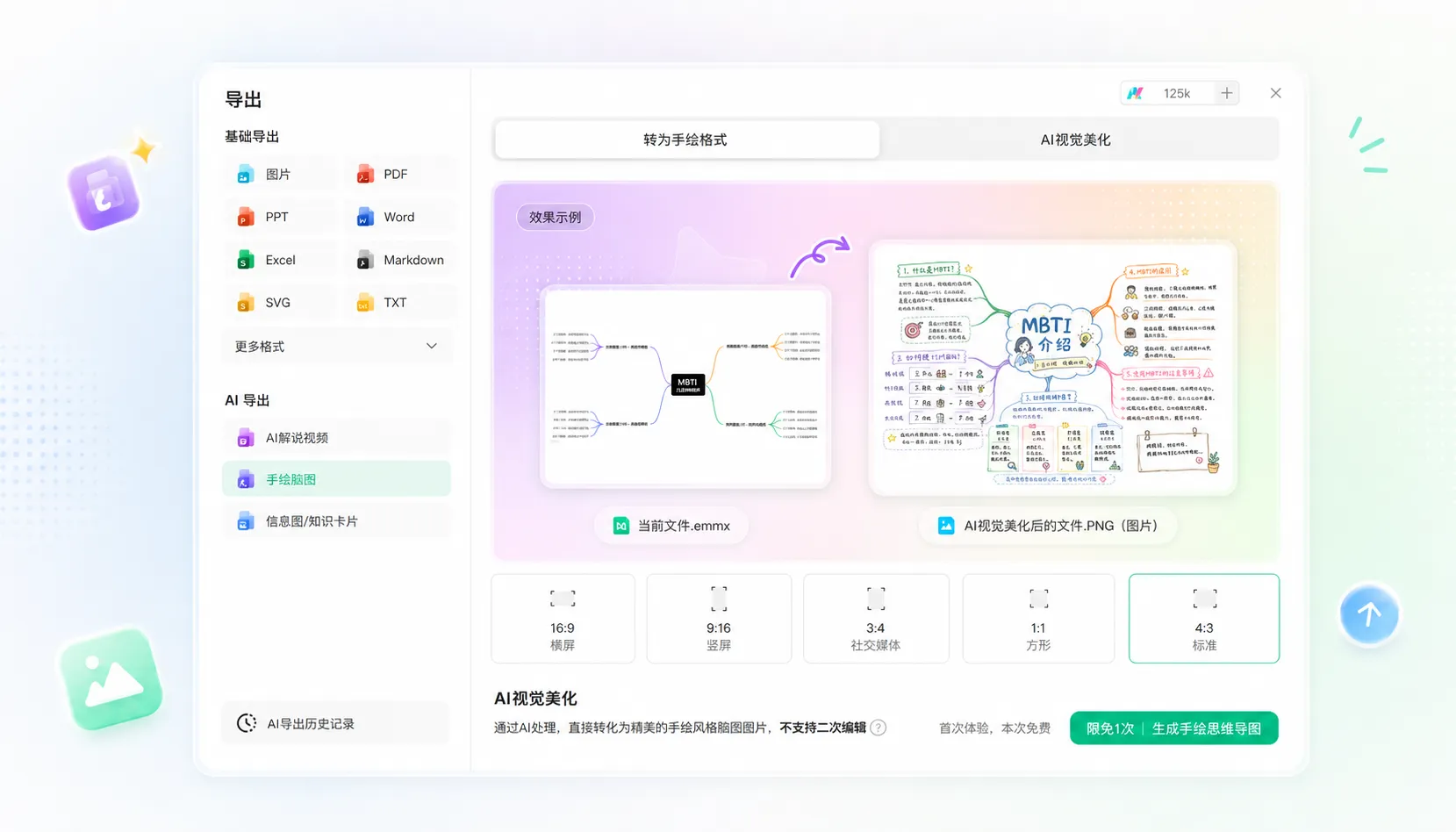Viewport: 1456px width, 832px height.
Task: Click the 效果示例 badge
Action: pyautogui.click(x=556, y=217)
